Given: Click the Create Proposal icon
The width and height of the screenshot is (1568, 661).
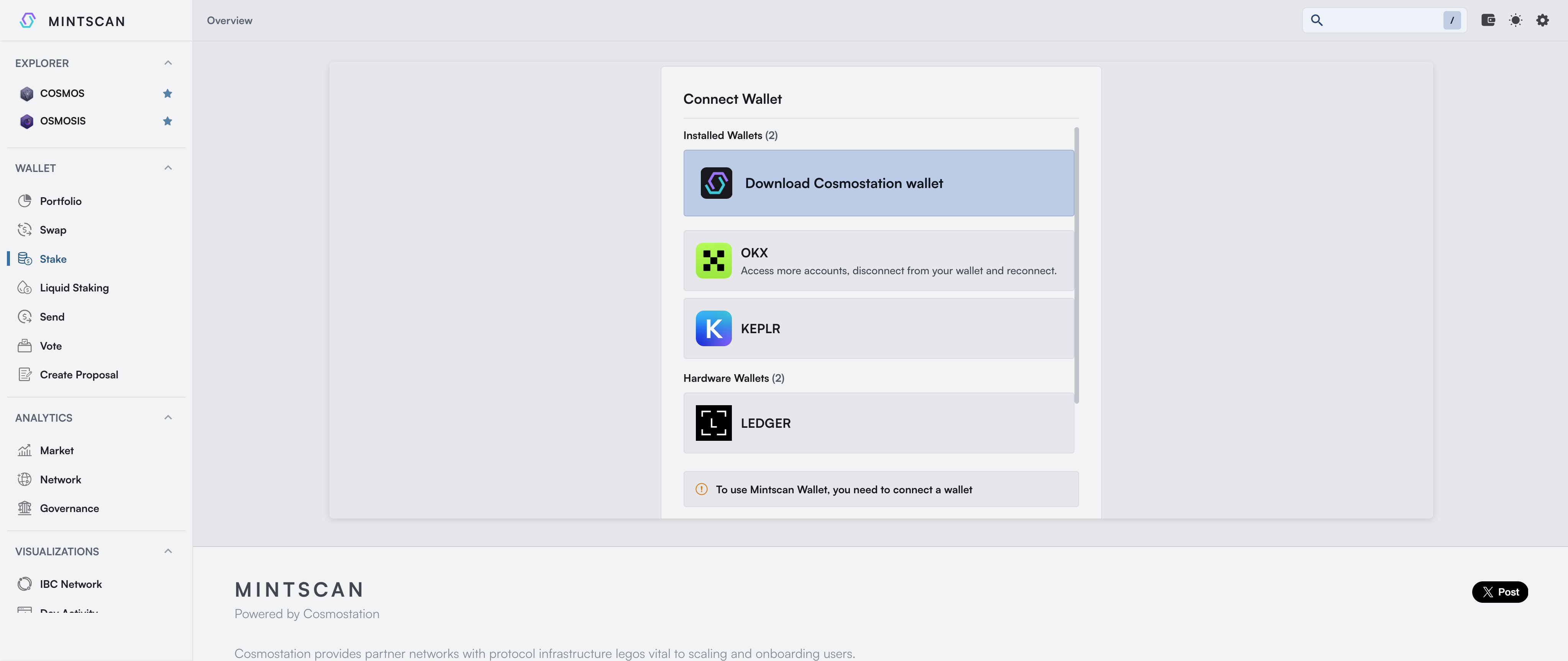Looking at the screenshot, I should 25,374.
